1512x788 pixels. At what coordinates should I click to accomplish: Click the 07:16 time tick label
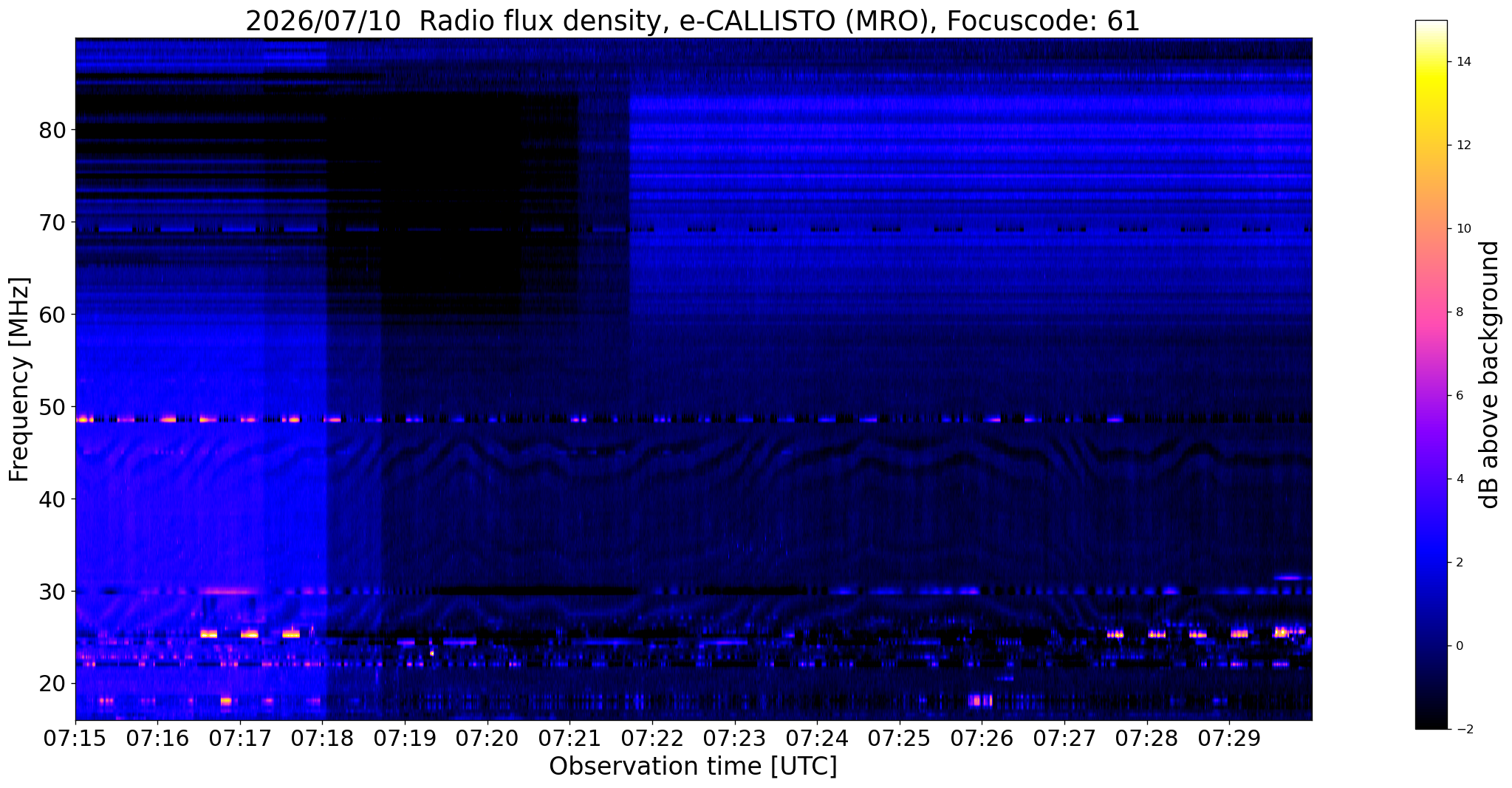157,739
